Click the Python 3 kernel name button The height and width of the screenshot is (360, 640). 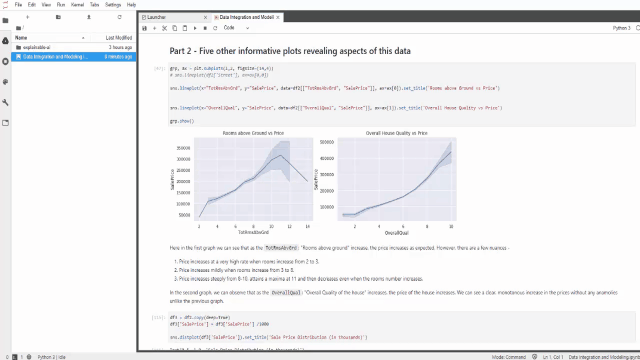(621, 28)
